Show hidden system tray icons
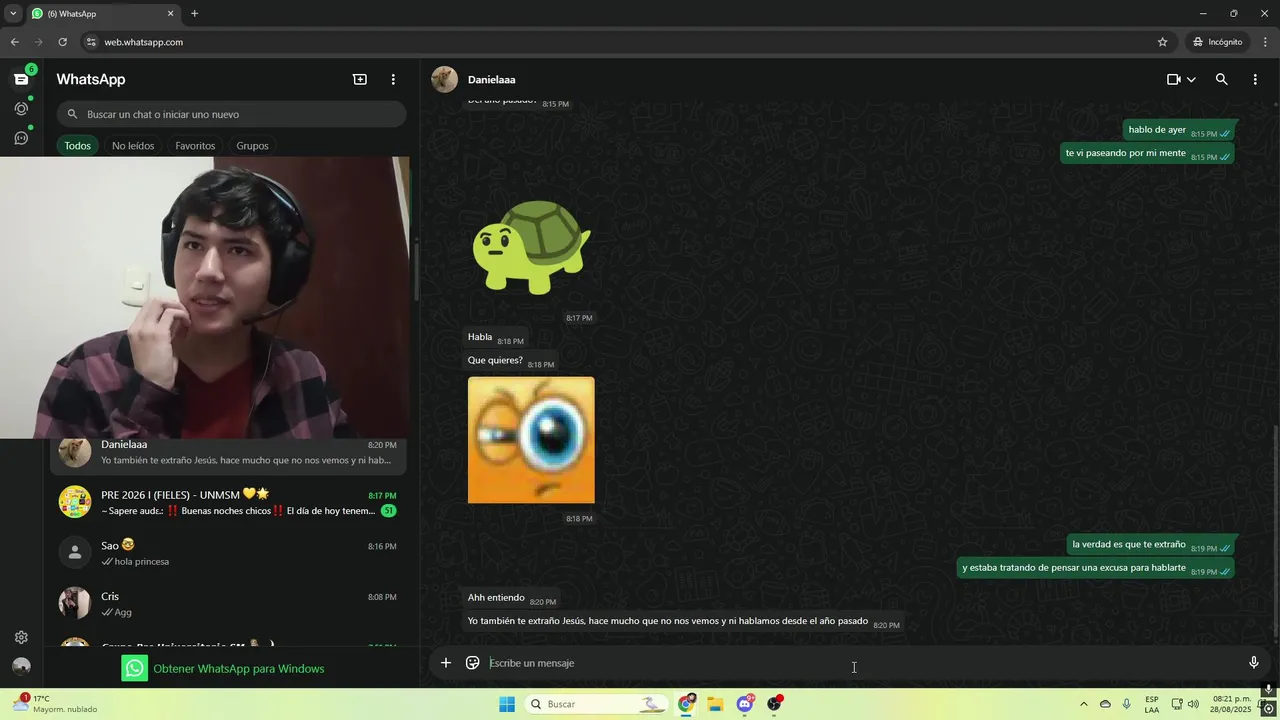Viewport: 1280px width, 720px height. (x=1083, y=704)
